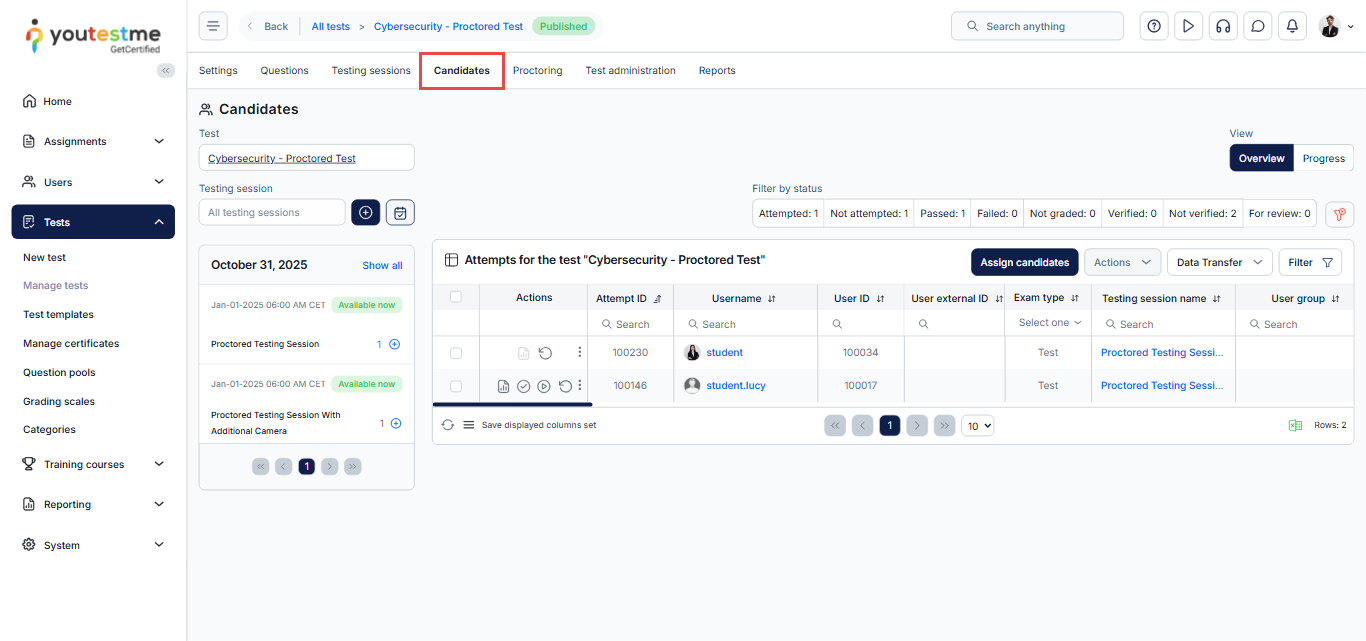Toggle the select-all checkbox in table header

pos(456,297)
